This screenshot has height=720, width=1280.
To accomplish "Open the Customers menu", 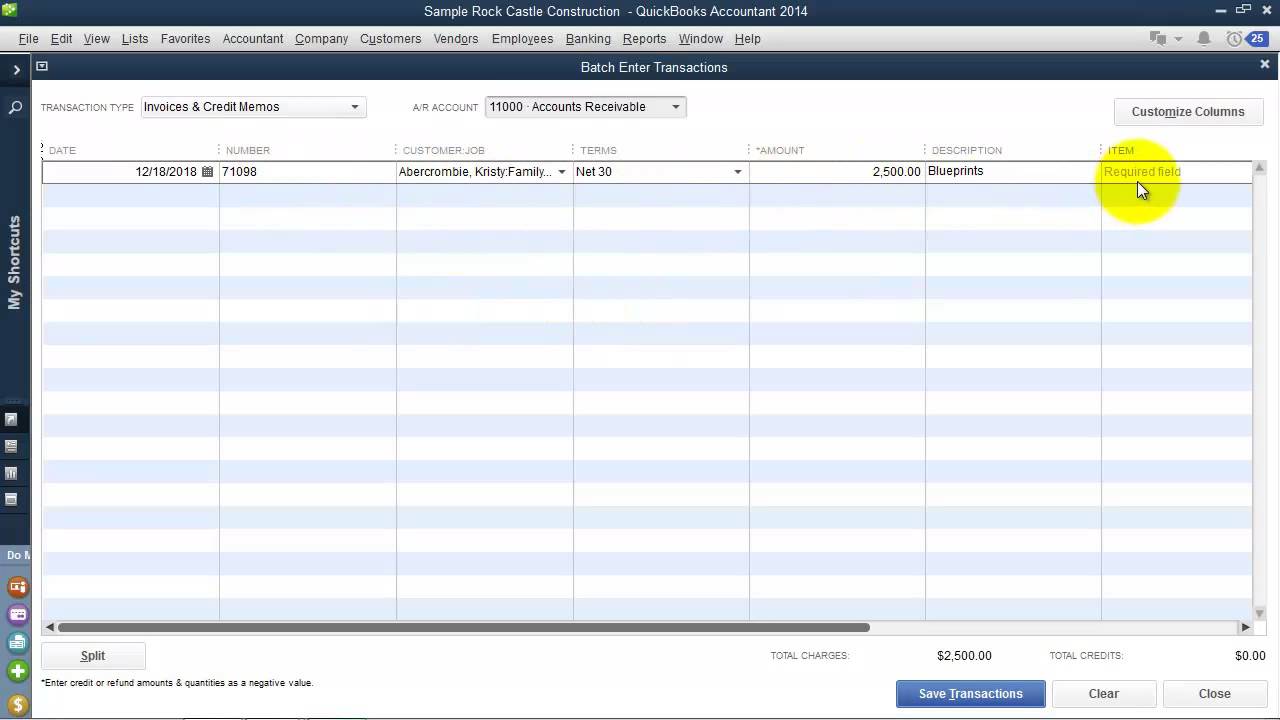I will pyautogui.click(x=390, y=39).
